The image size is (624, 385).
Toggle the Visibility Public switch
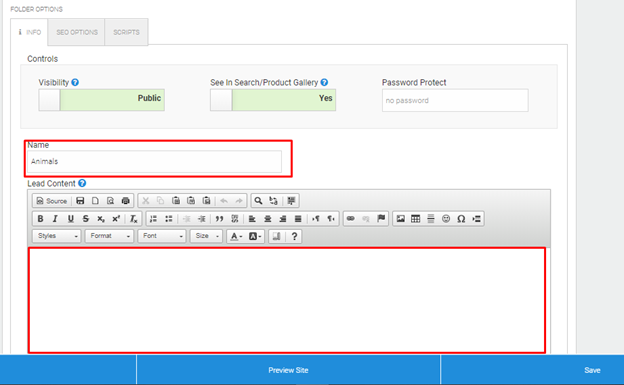coord(101,100)
